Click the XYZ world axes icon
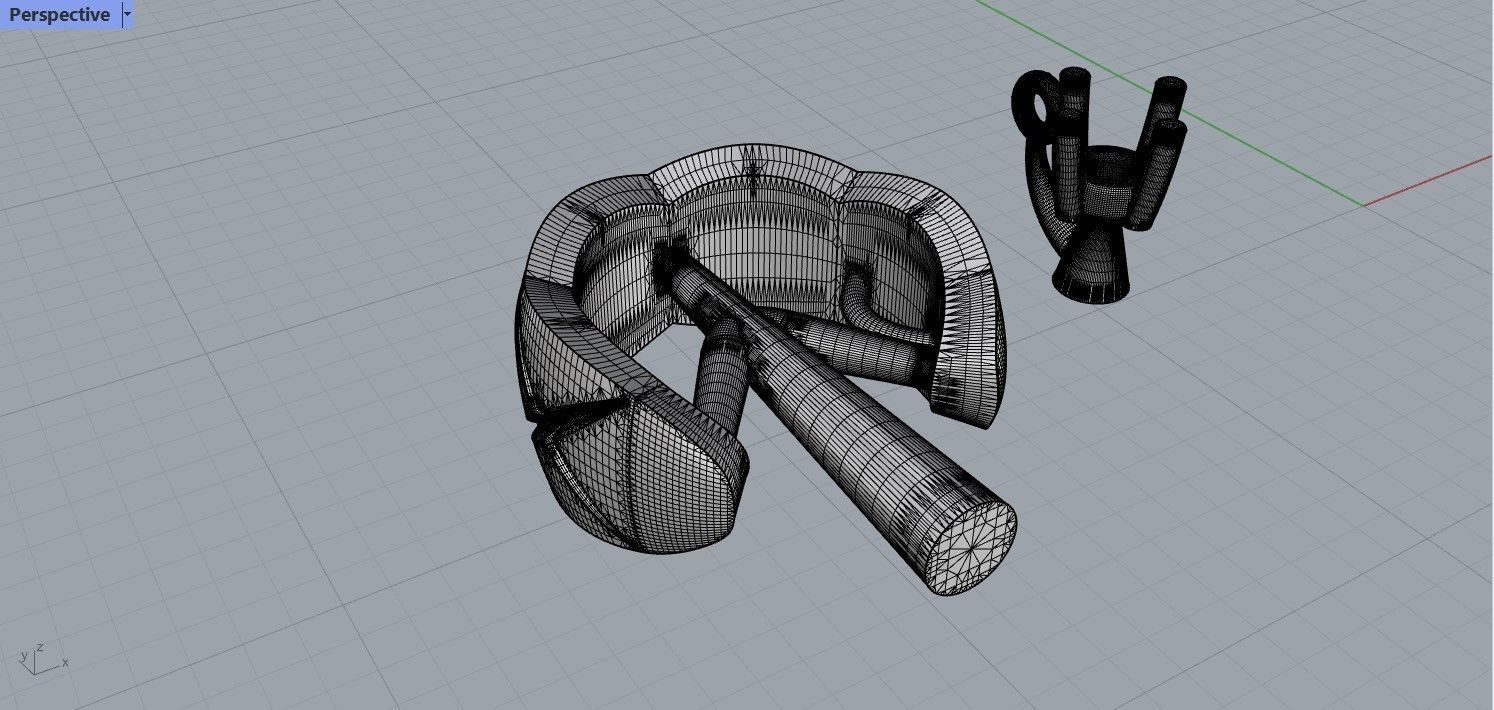Viewport: 1494px width, 710px height. [42, 659]
